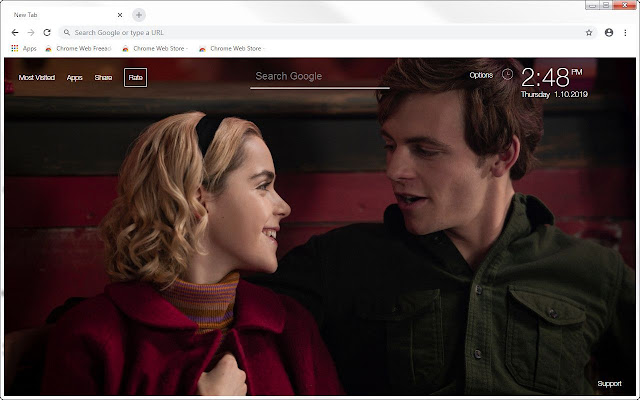Open the Apps bookmark shortcut
The width and height of the screenshot is (640, 400).
pyautogui.click(x=24, y=49)
